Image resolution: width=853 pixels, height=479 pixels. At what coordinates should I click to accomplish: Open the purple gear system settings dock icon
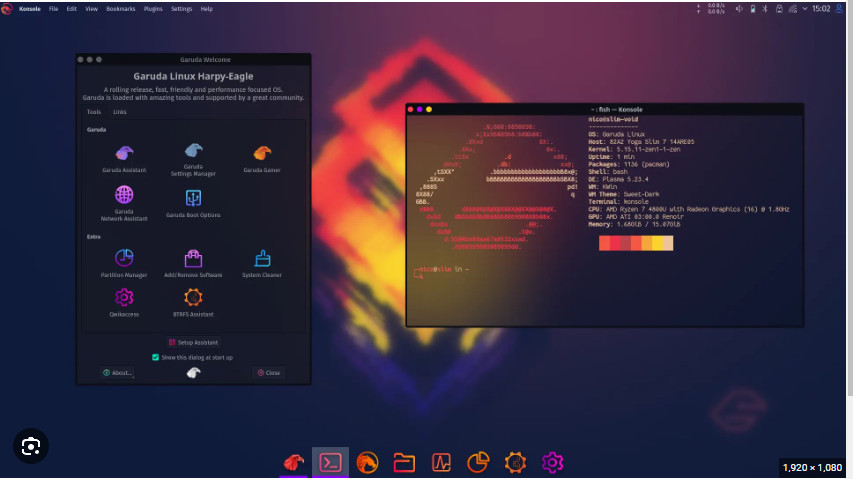click(552, 463)
